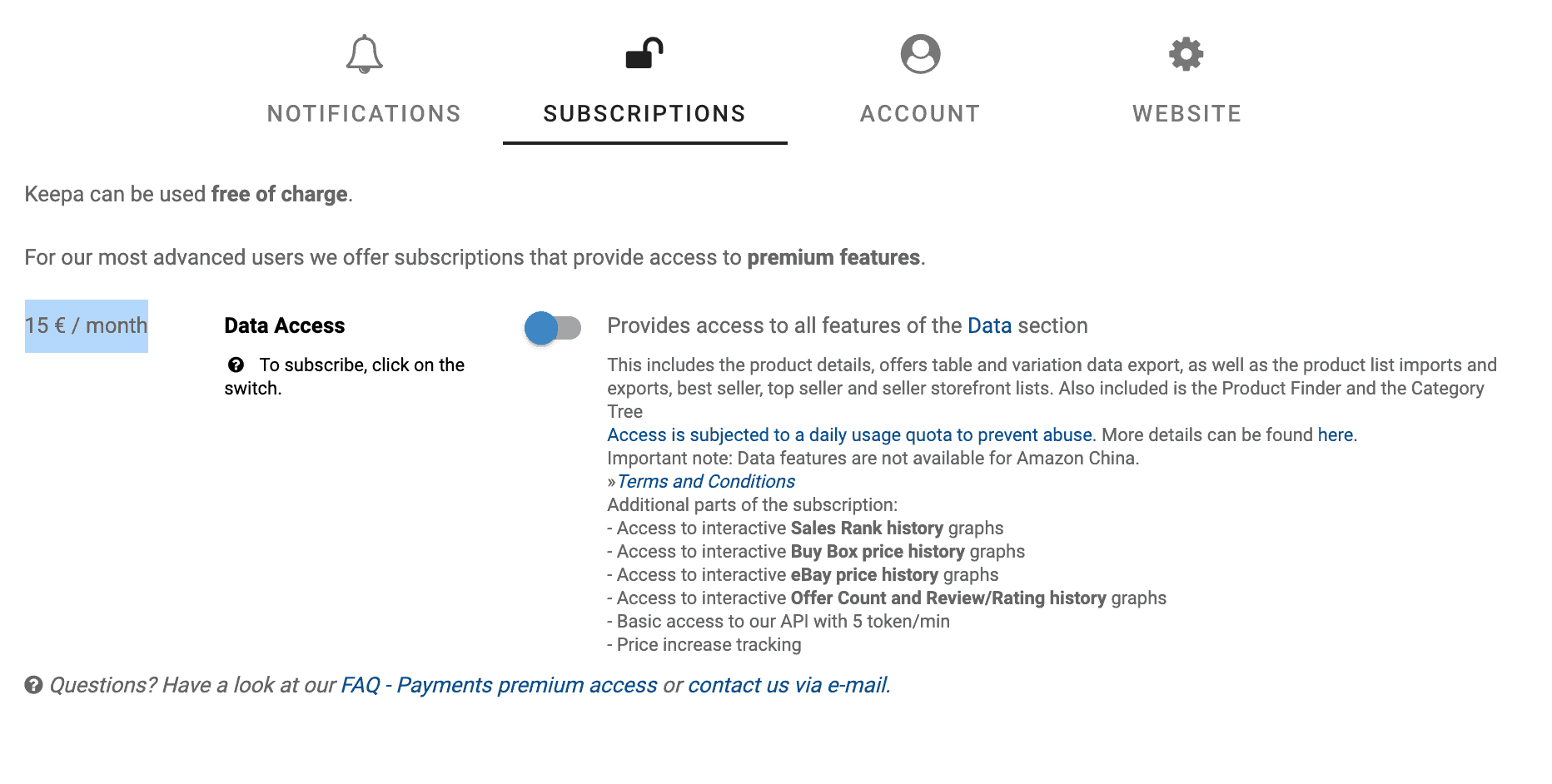
Task: Click the bell above the Notifications label
Action: (x=364, y=52)
